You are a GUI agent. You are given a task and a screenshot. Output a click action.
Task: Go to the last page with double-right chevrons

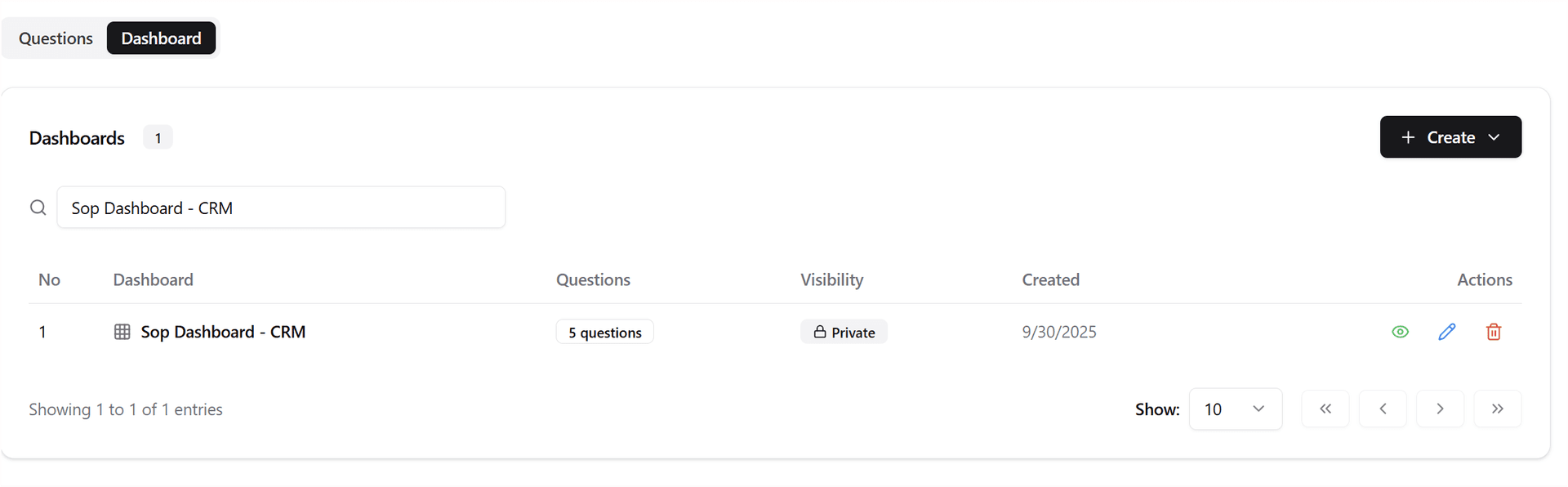point(1497,409)
